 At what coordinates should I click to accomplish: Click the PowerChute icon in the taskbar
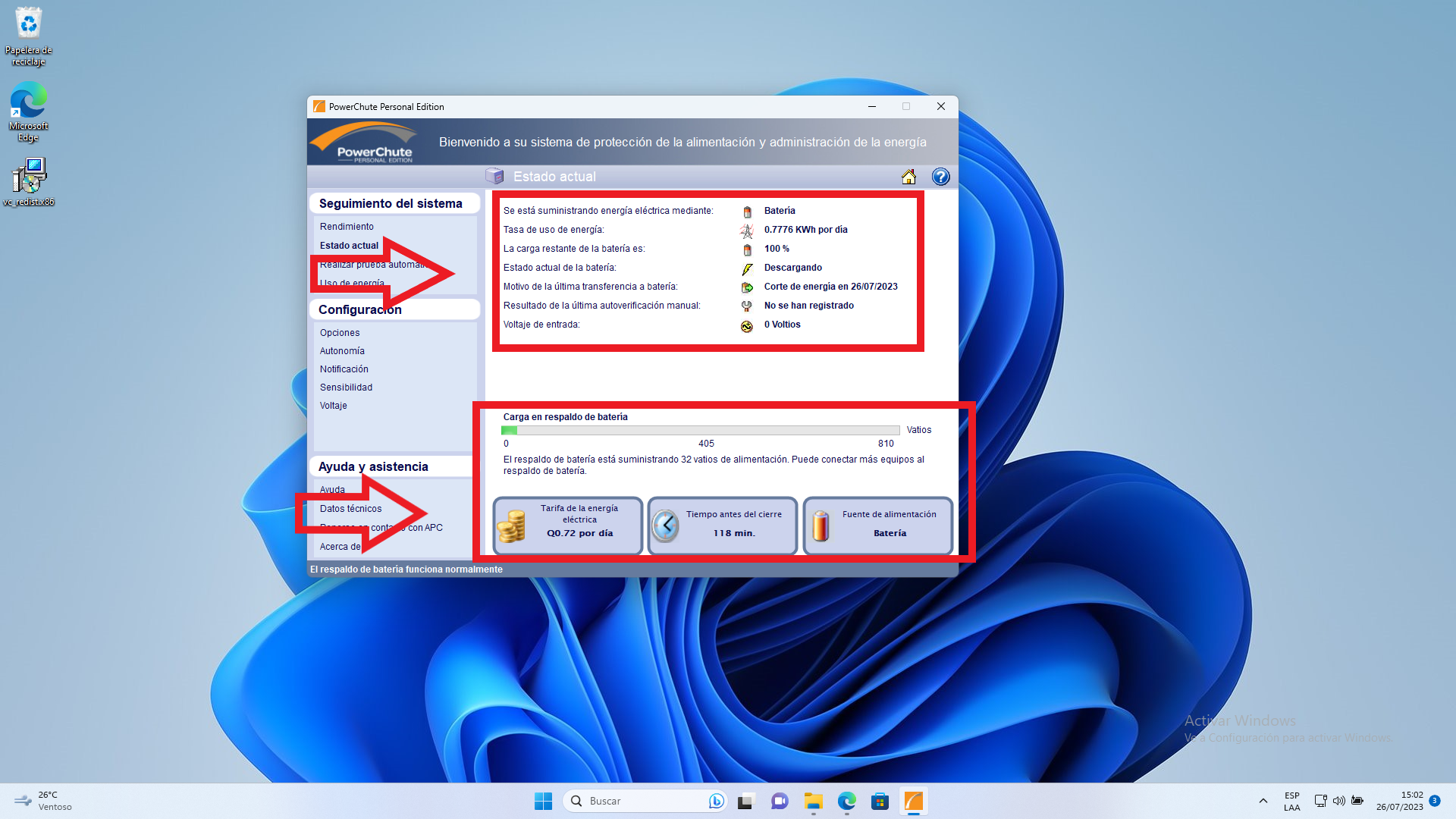(x=914, y=801)
